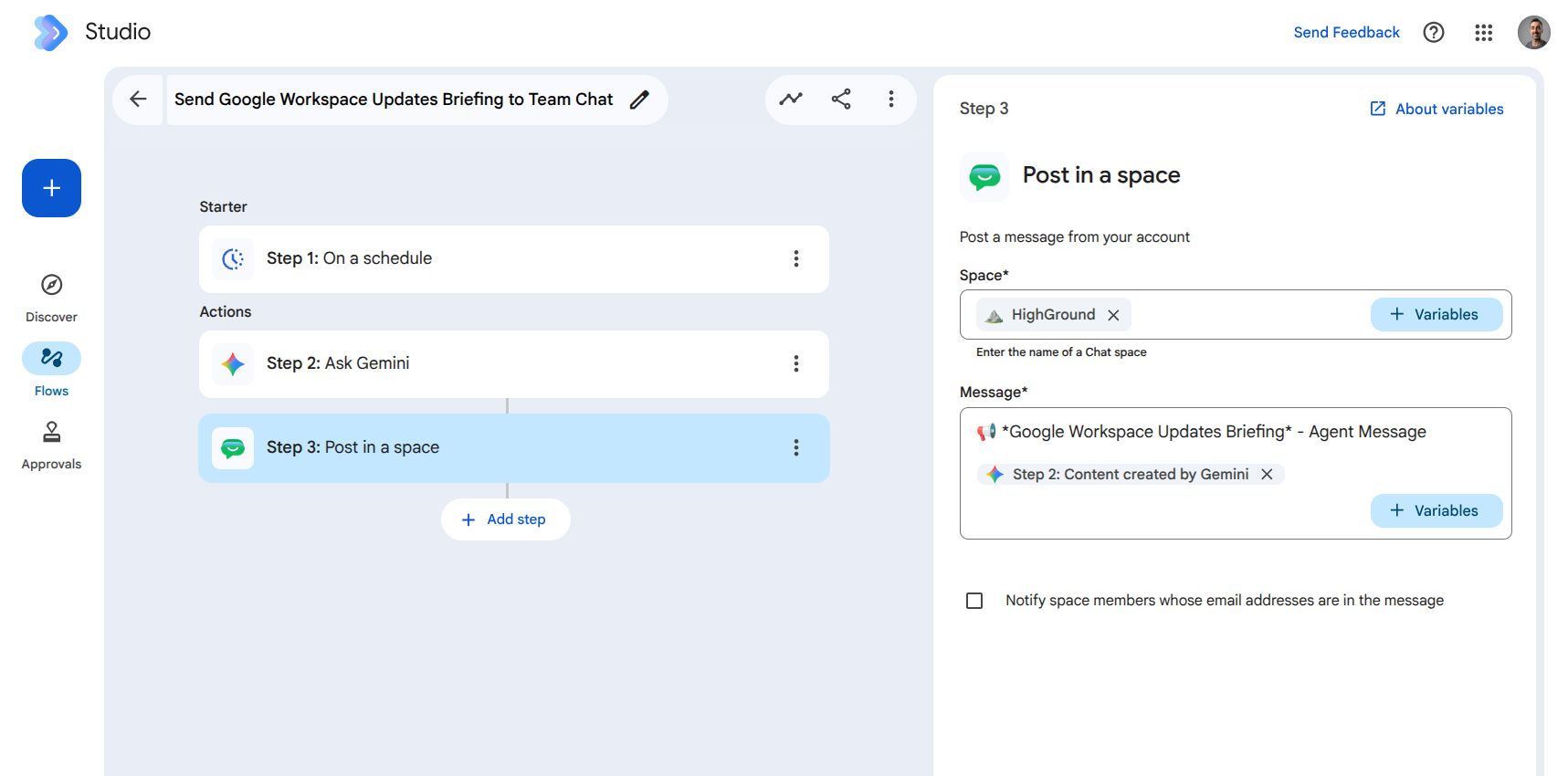Open the Google apps grid

pos(1484,33)
